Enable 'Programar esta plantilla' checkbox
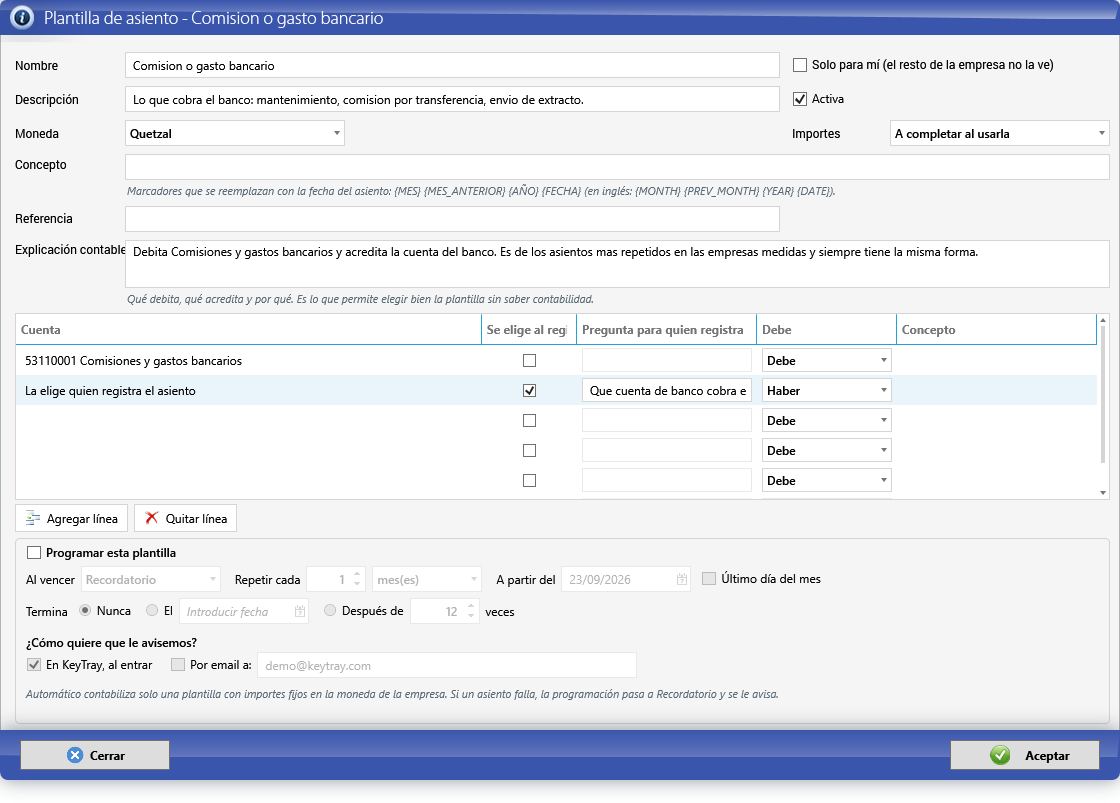This screenshot has height=803, width=1120. point(34,553)
